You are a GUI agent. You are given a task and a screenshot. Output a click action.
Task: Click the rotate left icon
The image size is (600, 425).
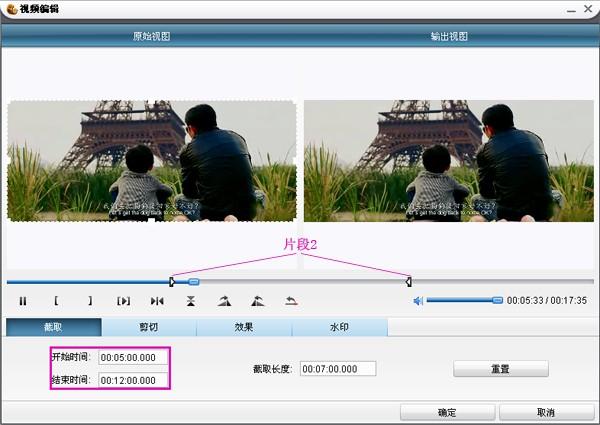click(x=258, y=301)
